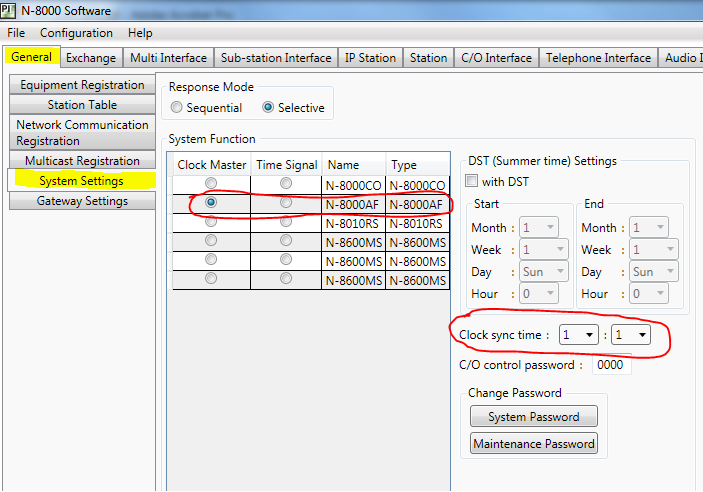The height and width of the screenshot is (492, 703).
Task: Switch to the Audio tab at right edge
Action: [x=681, y=58]
